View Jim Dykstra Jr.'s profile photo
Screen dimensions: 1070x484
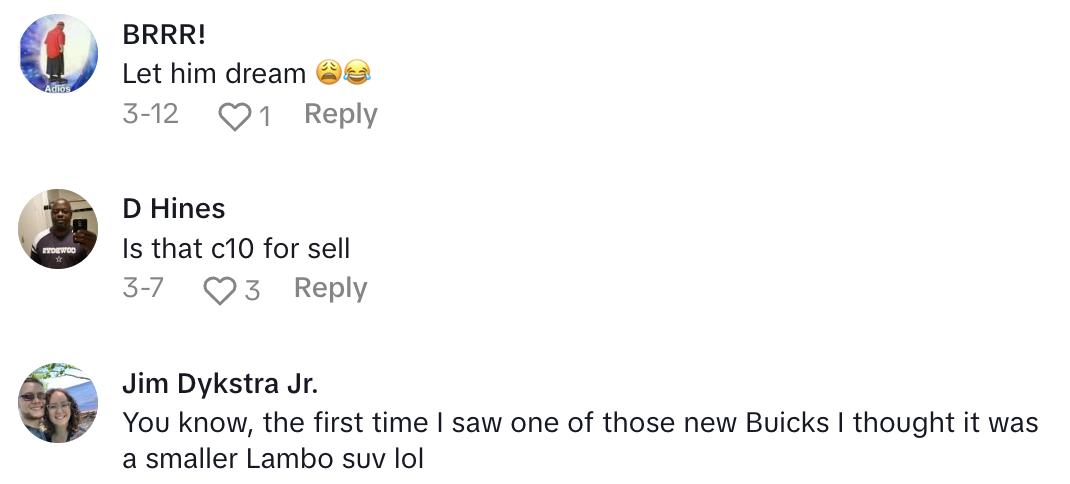click(59, 403)
